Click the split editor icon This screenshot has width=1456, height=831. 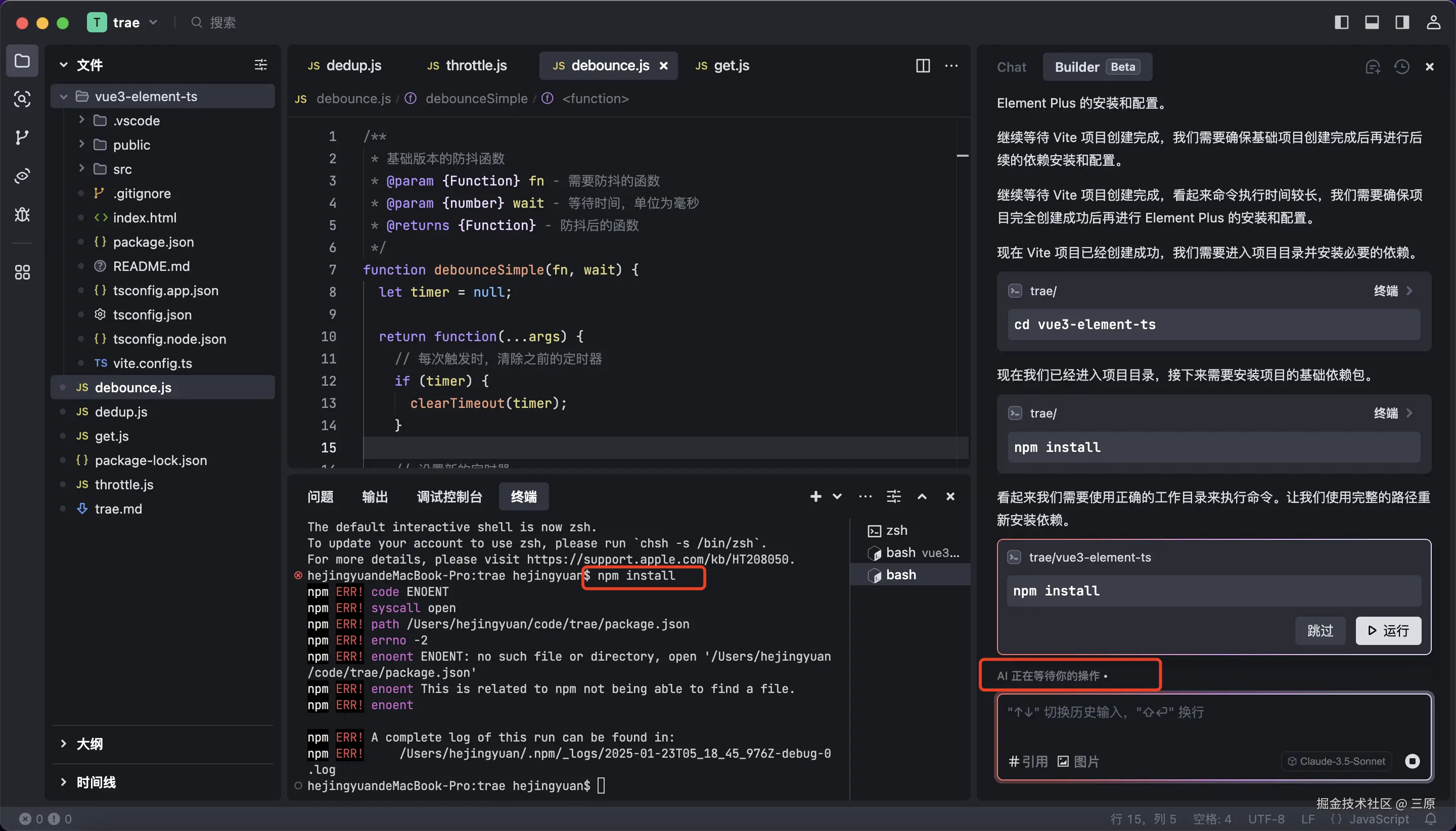coord(922,66)
